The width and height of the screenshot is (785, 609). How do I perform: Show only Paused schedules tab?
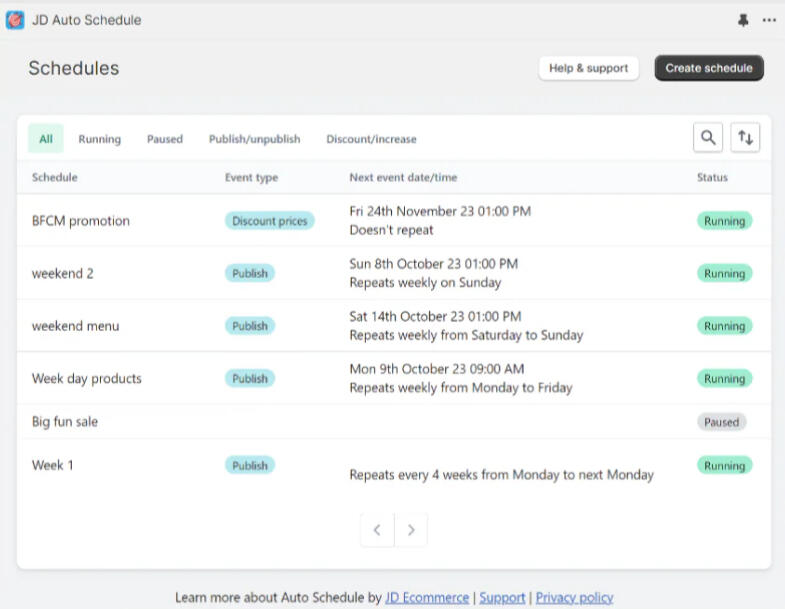165,139
